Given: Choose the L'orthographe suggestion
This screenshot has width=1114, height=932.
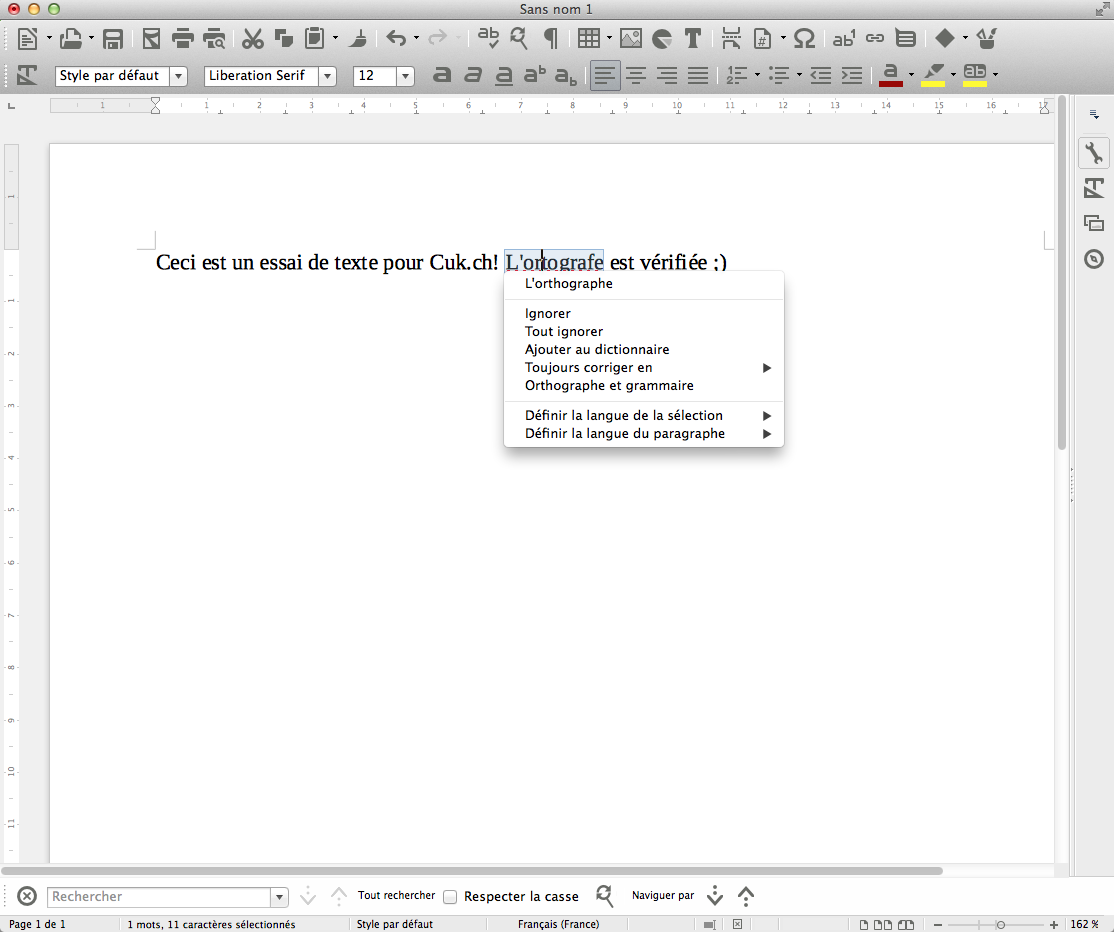Looking at the screenshot, I should (x=644, y=283).
